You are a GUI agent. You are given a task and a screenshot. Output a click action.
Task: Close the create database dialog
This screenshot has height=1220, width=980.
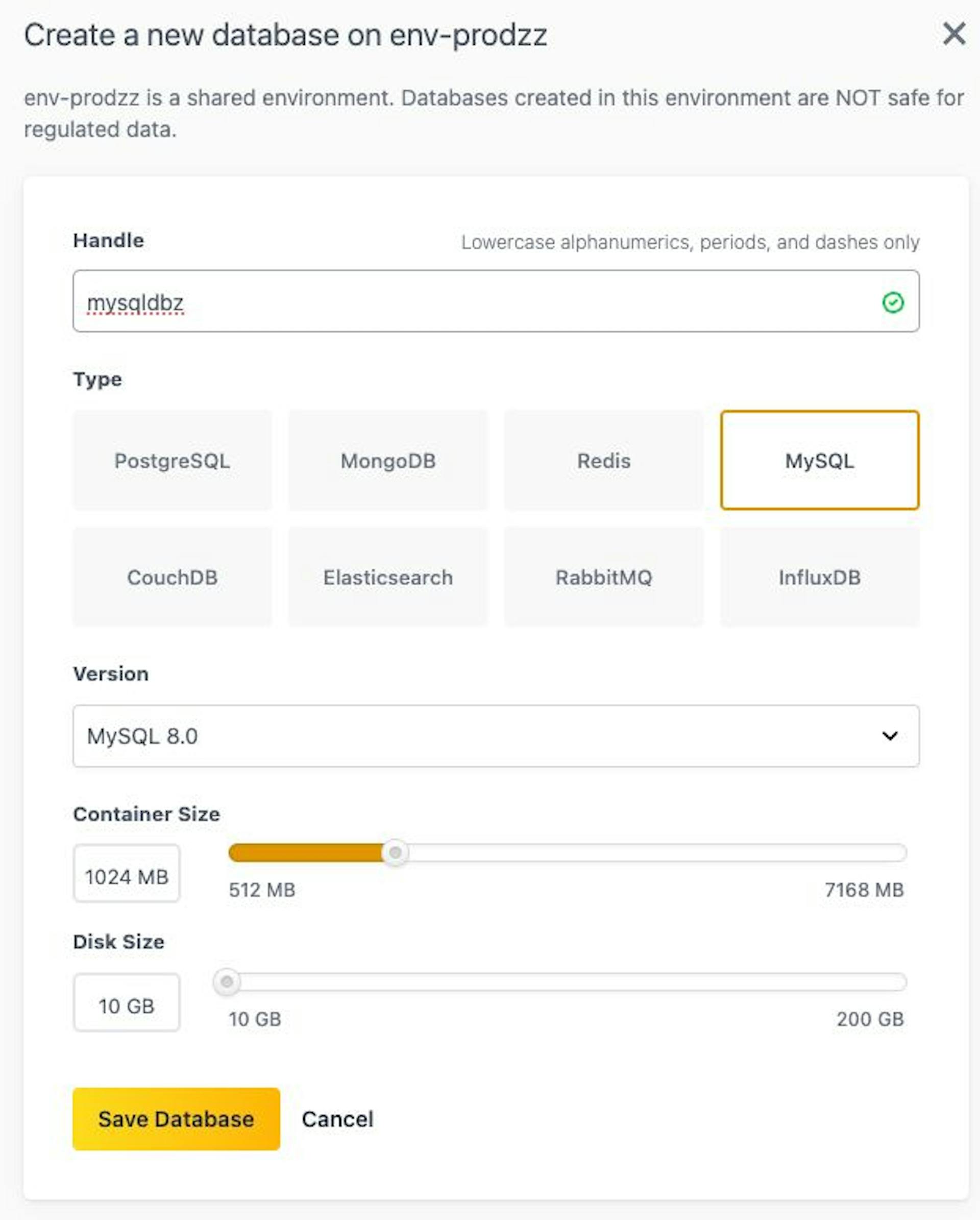click(954, 33)
